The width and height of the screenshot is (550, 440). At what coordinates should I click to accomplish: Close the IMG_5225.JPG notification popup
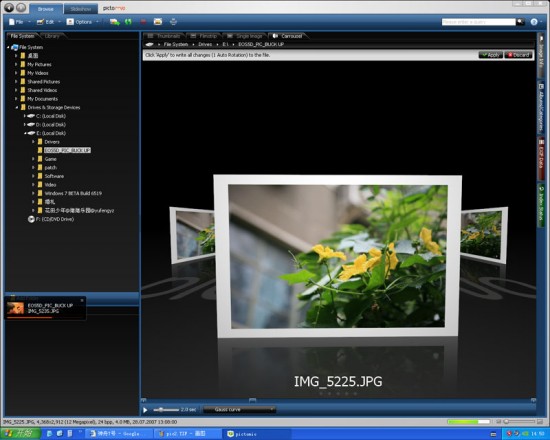(82, 300)
